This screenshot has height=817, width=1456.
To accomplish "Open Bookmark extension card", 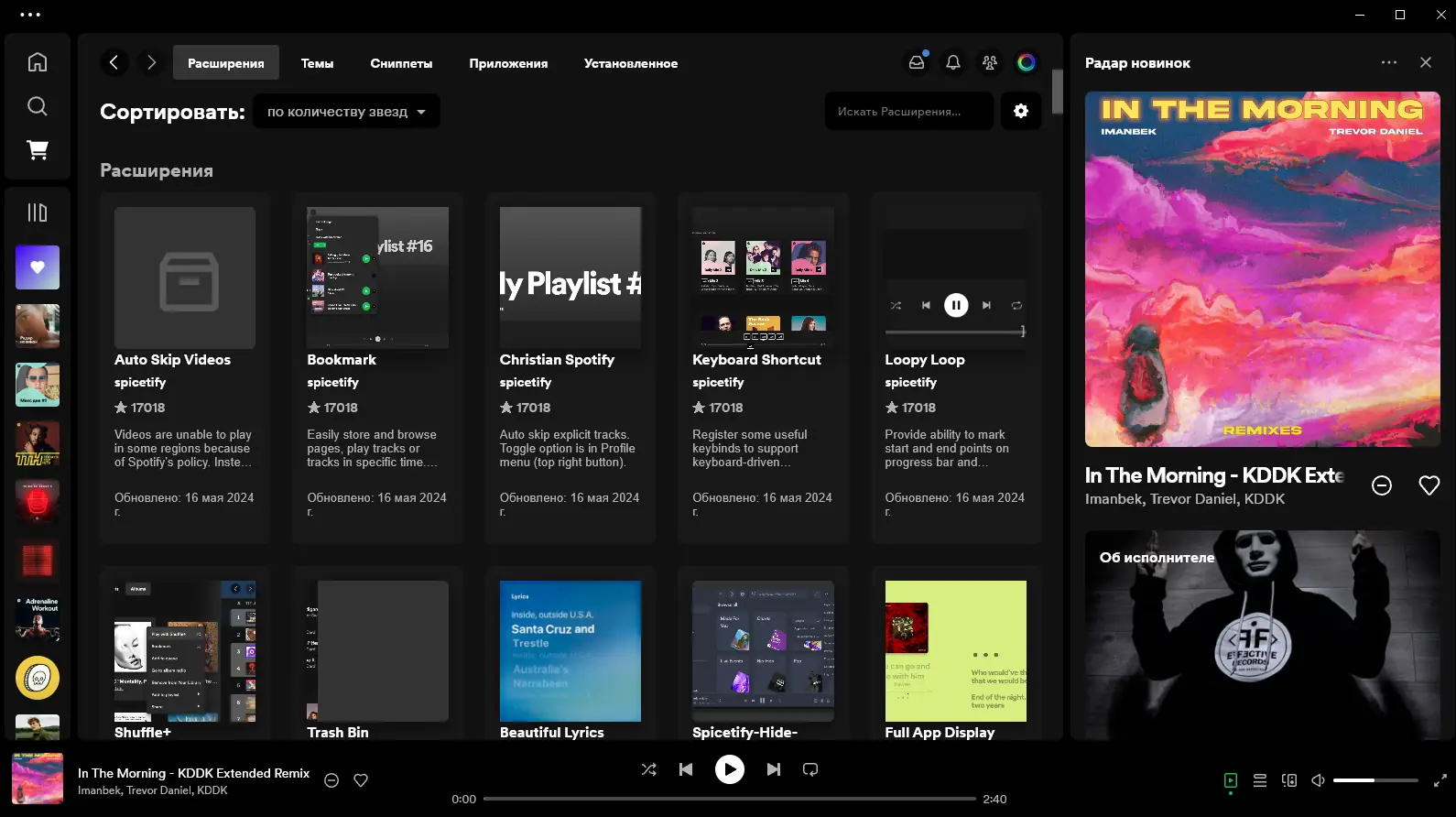I will click(x=378, y=368).
